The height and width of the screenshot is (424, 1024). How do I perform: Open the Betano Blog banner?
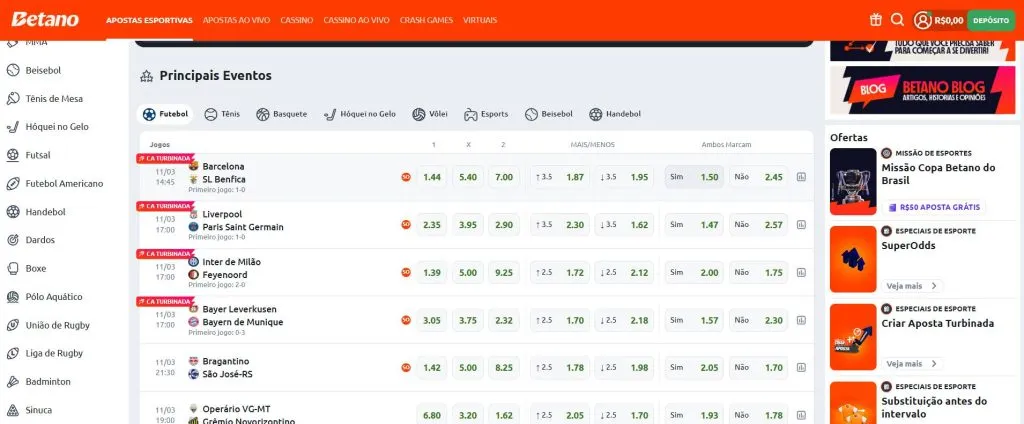tap(922, 90)
